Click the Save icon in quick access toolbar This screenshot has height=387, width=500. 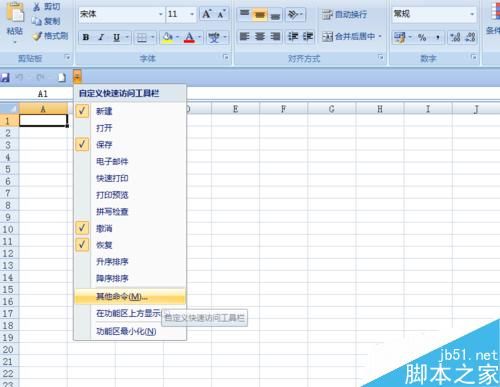click(x=5, y=78)
